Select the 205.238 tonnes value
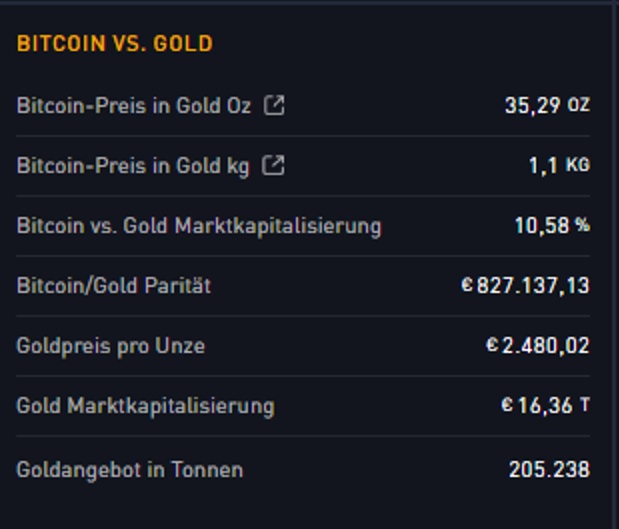Image resolution: width=619 pixels, height=529 pixels. click(549, 469)
